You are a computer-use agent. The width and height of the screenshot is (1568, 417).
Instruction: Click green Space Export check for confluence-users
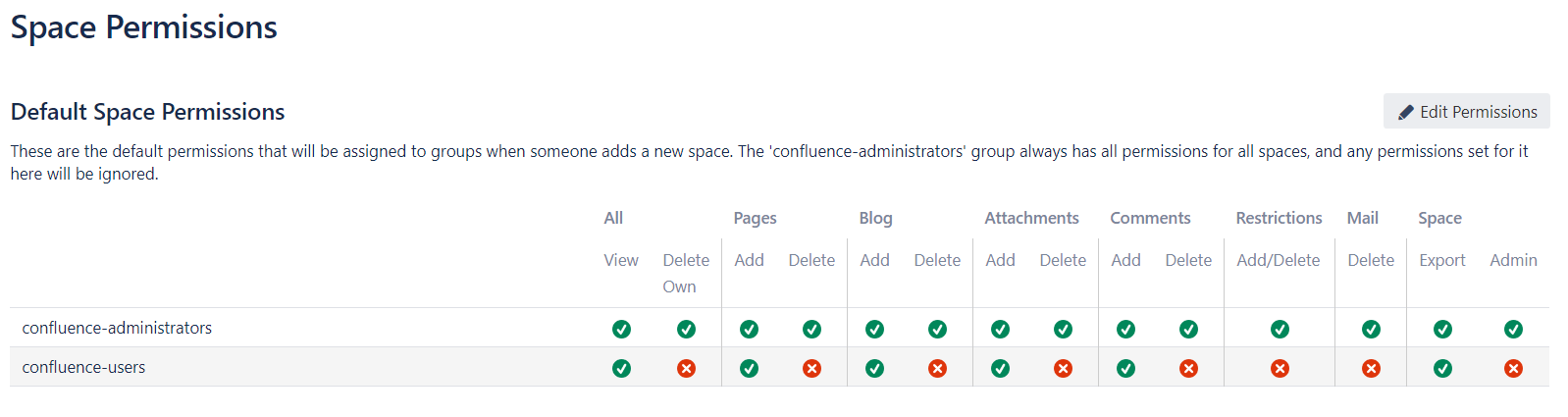pyautogui.click(x=1442, y=368)
